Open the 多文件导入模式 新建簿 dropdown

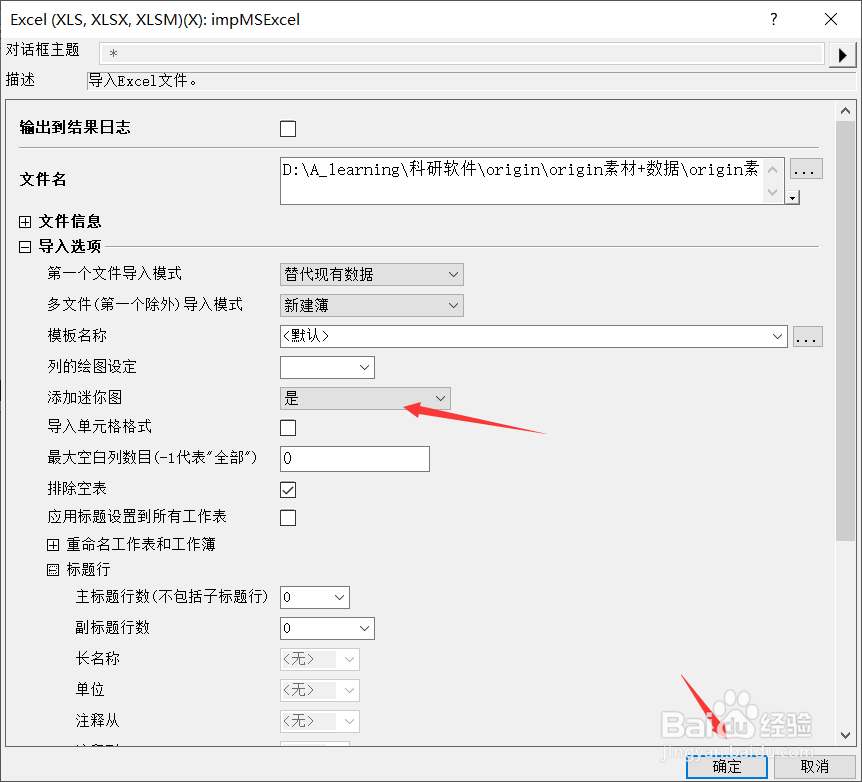tap(372, 305)
